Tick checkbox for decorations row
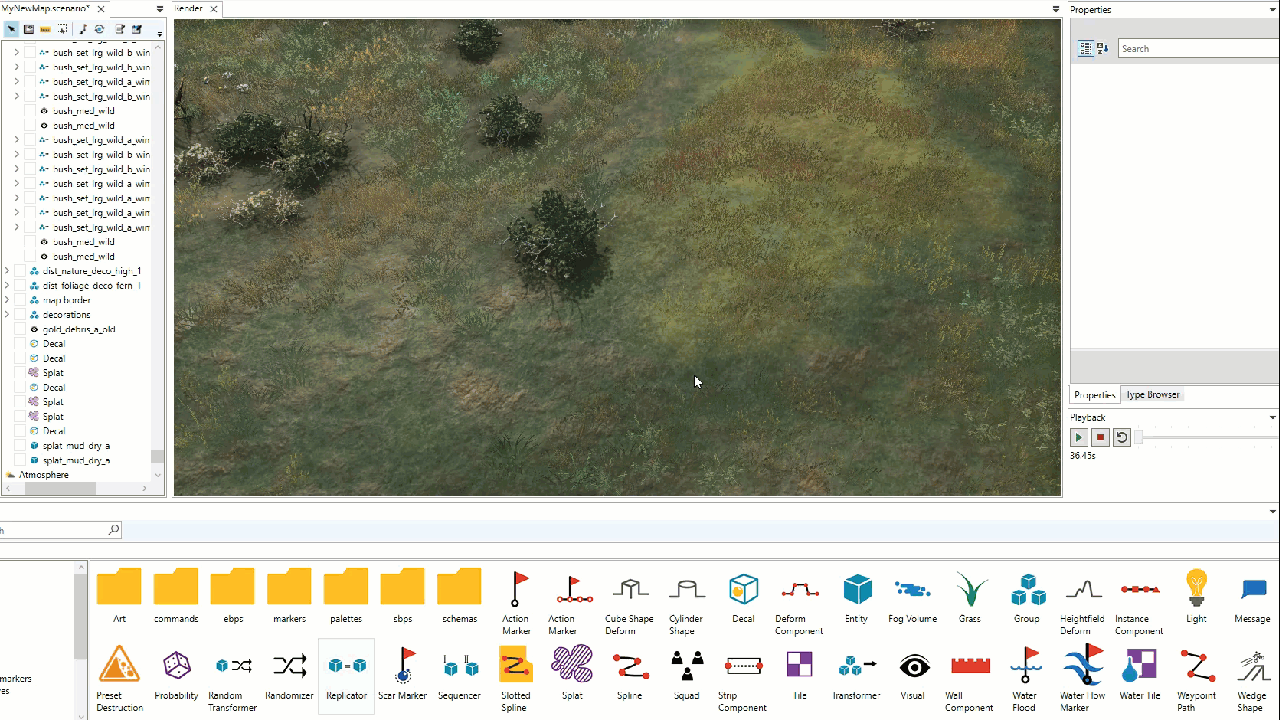 [19, 315]
